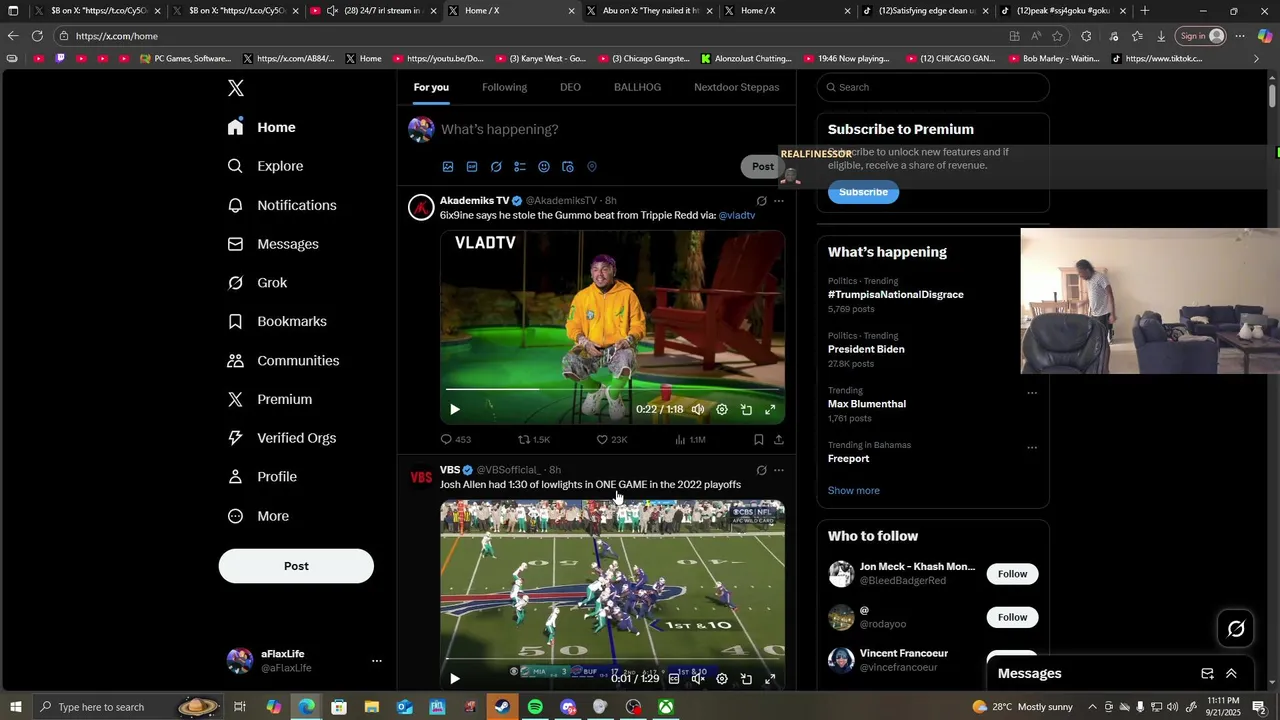The width and height of the screenshot is (1280, 720).
Task: Switch to DEO tab
Action: point(570,87)
